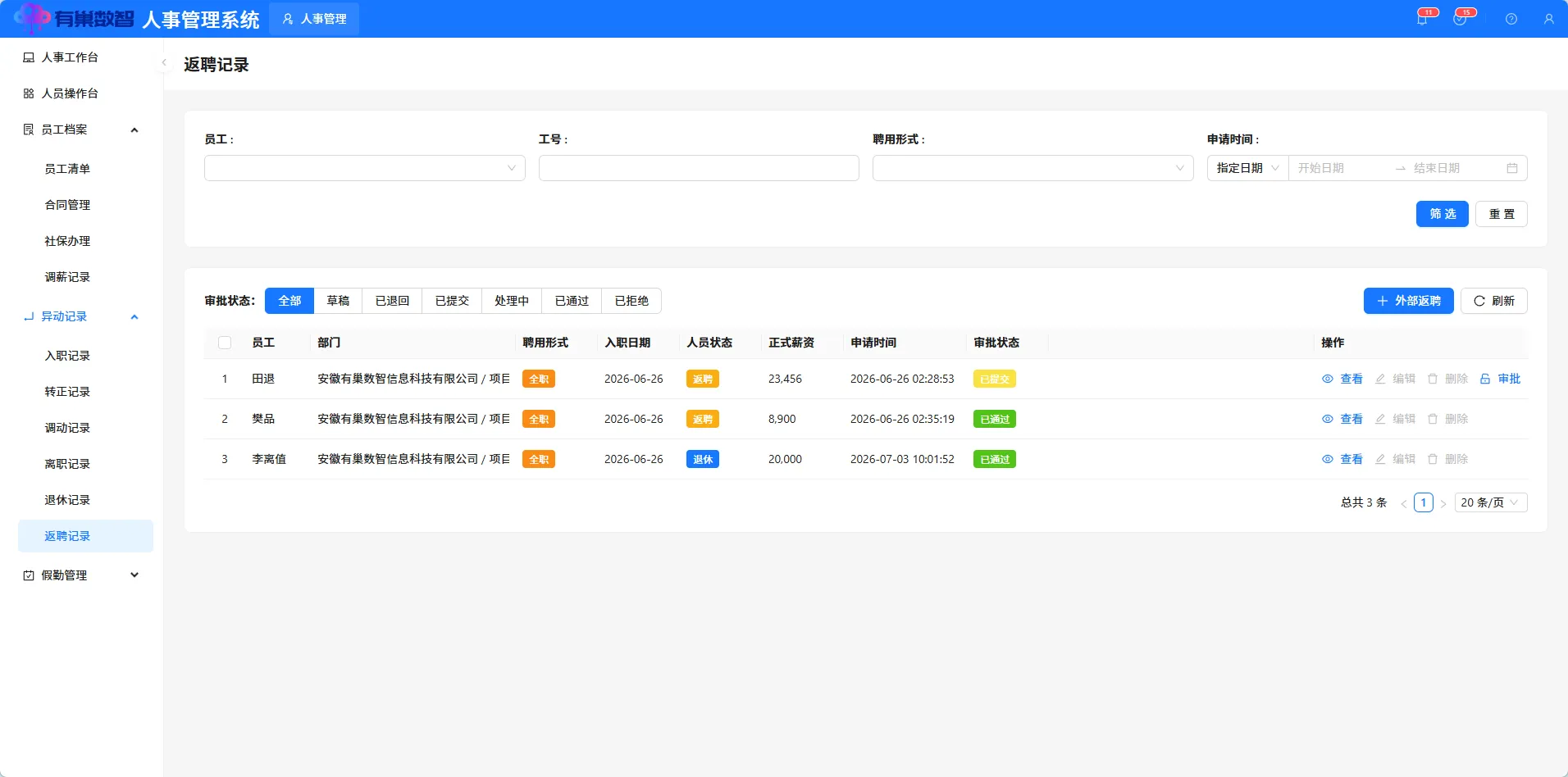Open the 20 条/页 page size dropdown

coord(1491,502)
